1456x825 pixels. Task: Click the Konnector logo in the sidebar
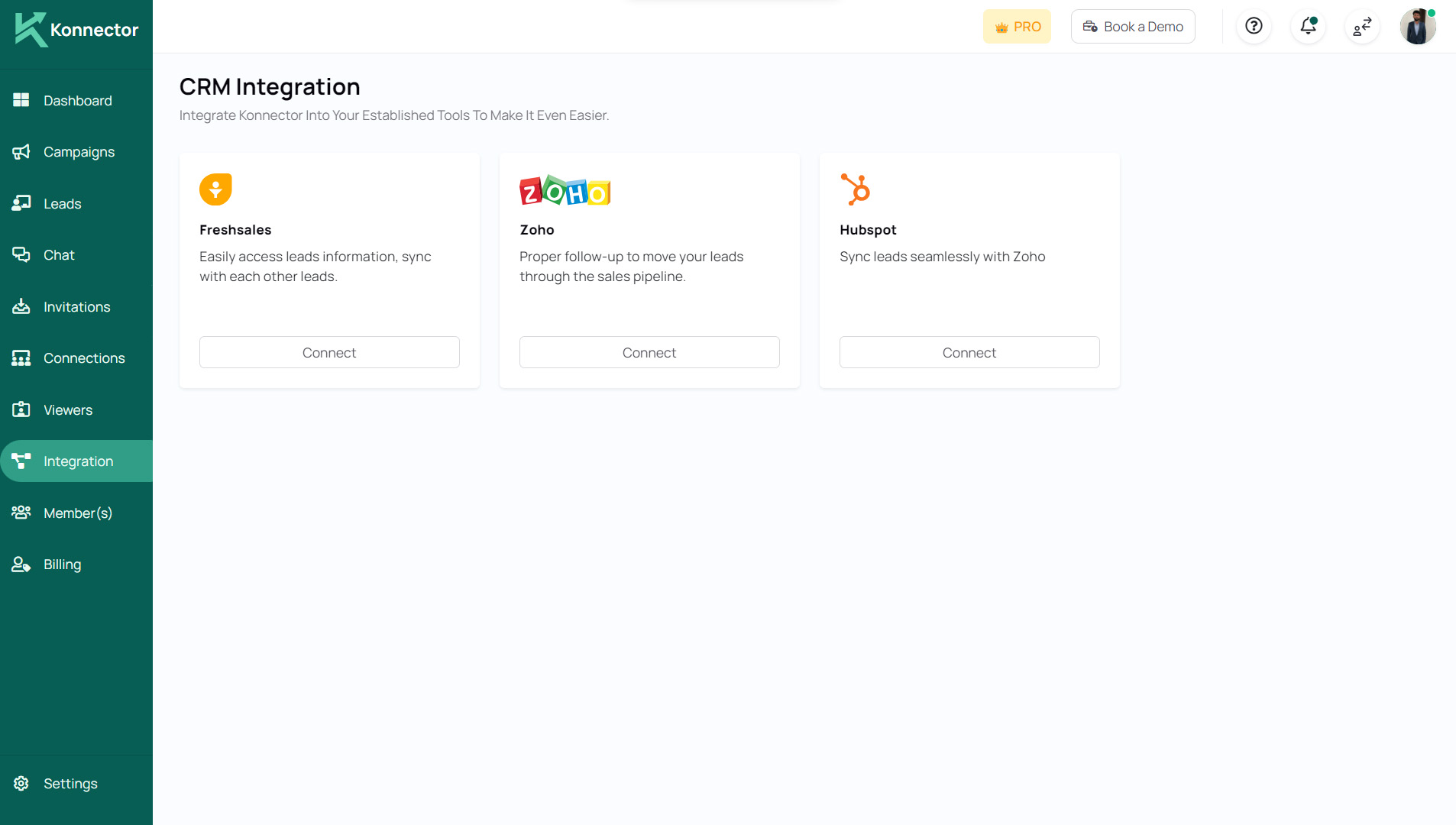tap(76, 30)
